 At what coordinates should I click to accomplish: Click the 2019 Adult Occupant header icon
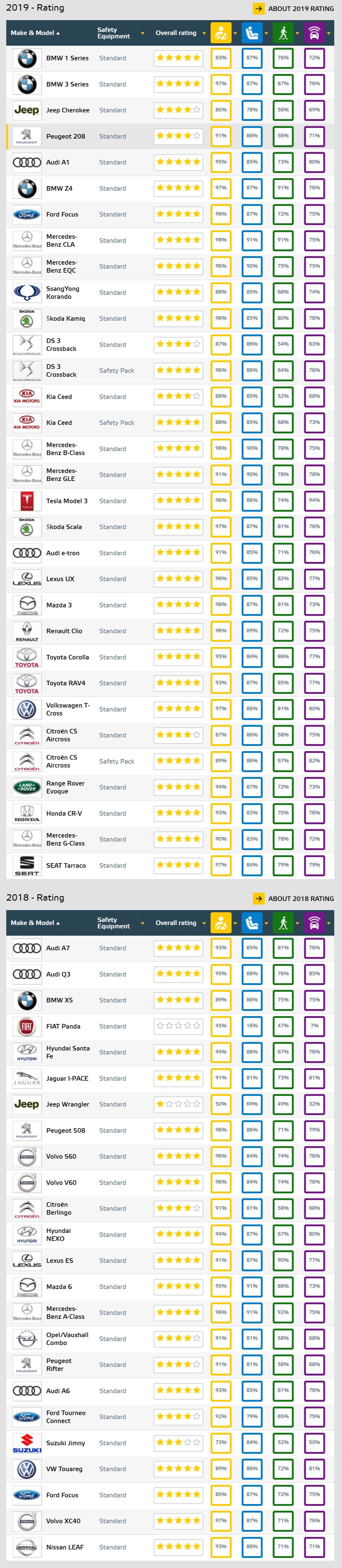coord(221,33)
